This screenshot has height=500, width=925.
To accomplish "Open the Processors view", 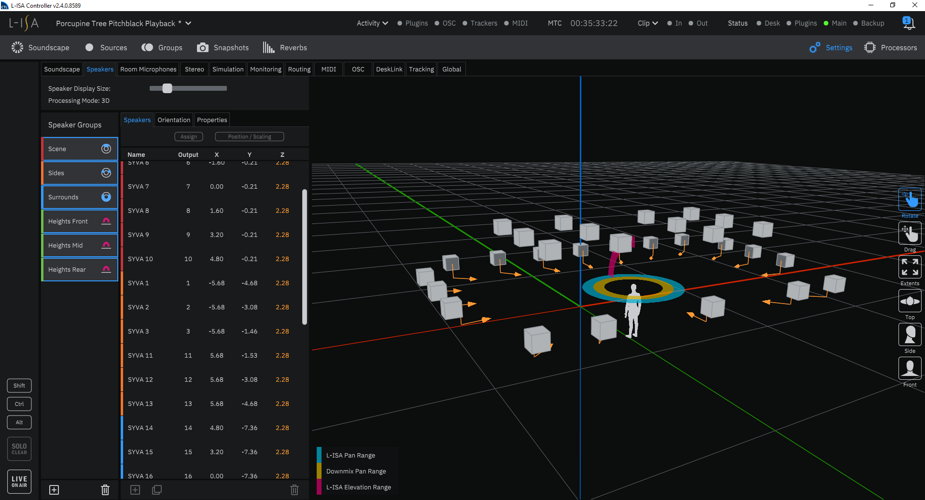I will (890, 47).
